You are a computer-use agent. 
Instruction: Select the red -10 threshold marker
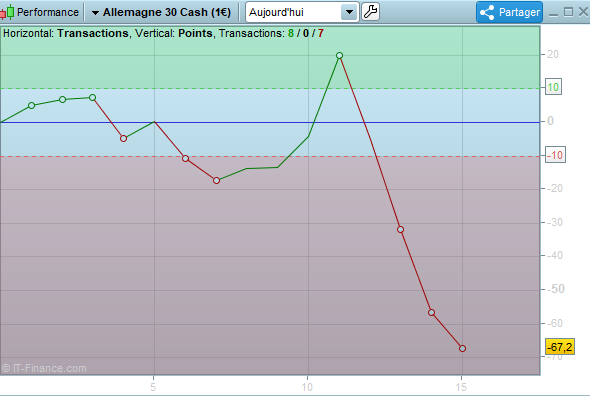coord(555,155)
